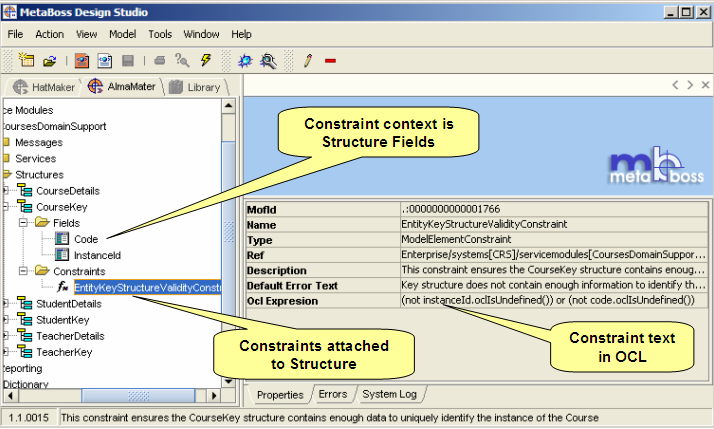714x429 pixels.
Task: Click the TeacherKey structure icon
Action: point(25,352)
